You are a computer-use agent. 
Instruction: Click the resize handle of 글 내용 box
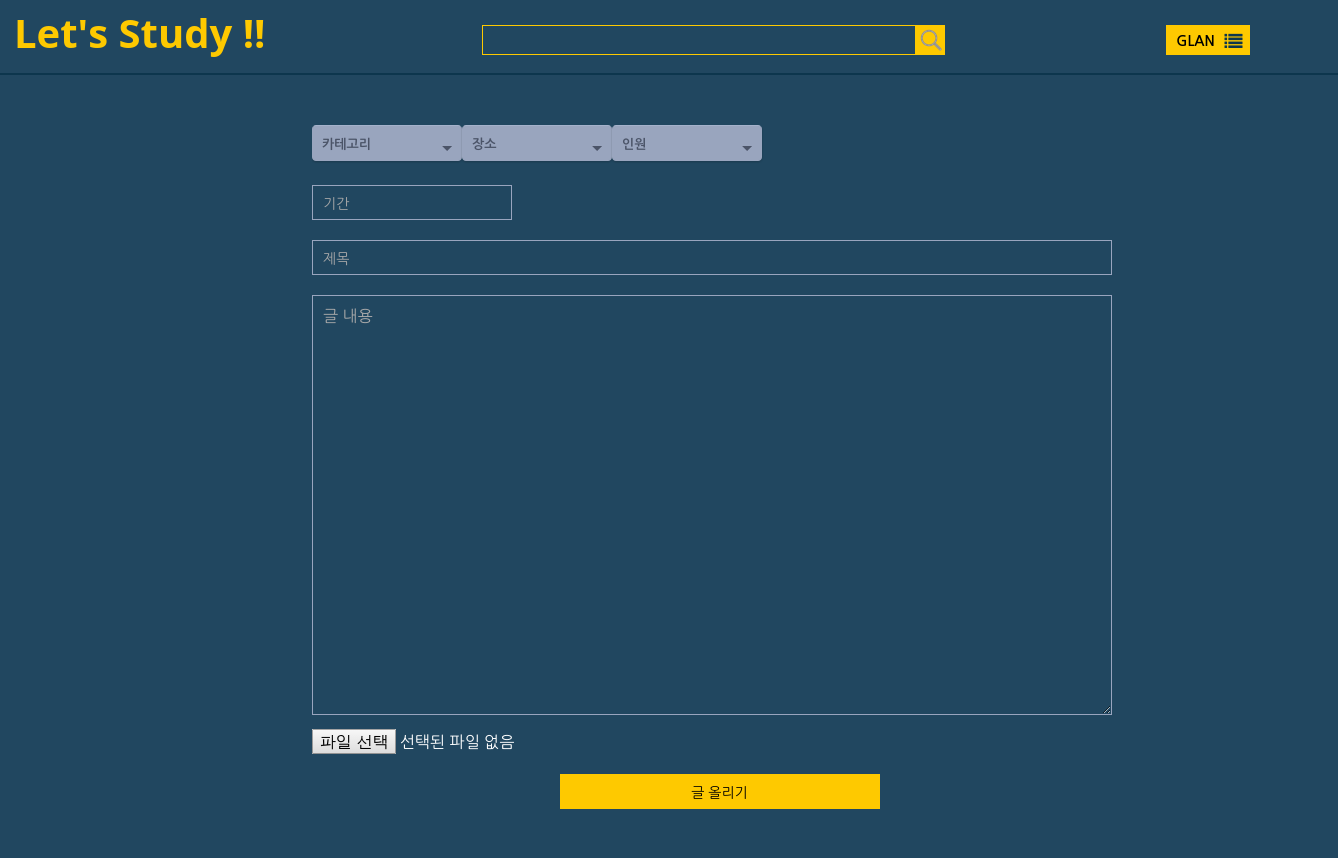(x=1106, y=709)
